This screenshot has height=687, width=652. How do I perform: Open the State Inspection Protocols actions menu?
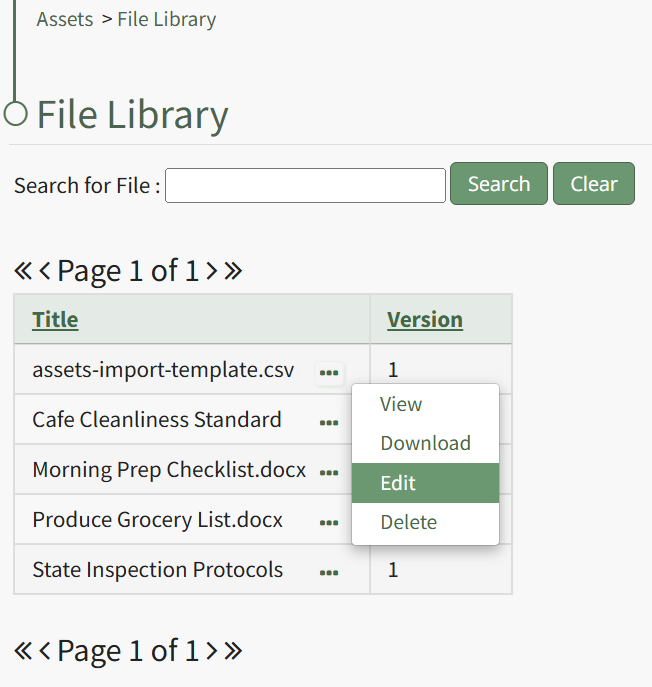pos(328,573)
